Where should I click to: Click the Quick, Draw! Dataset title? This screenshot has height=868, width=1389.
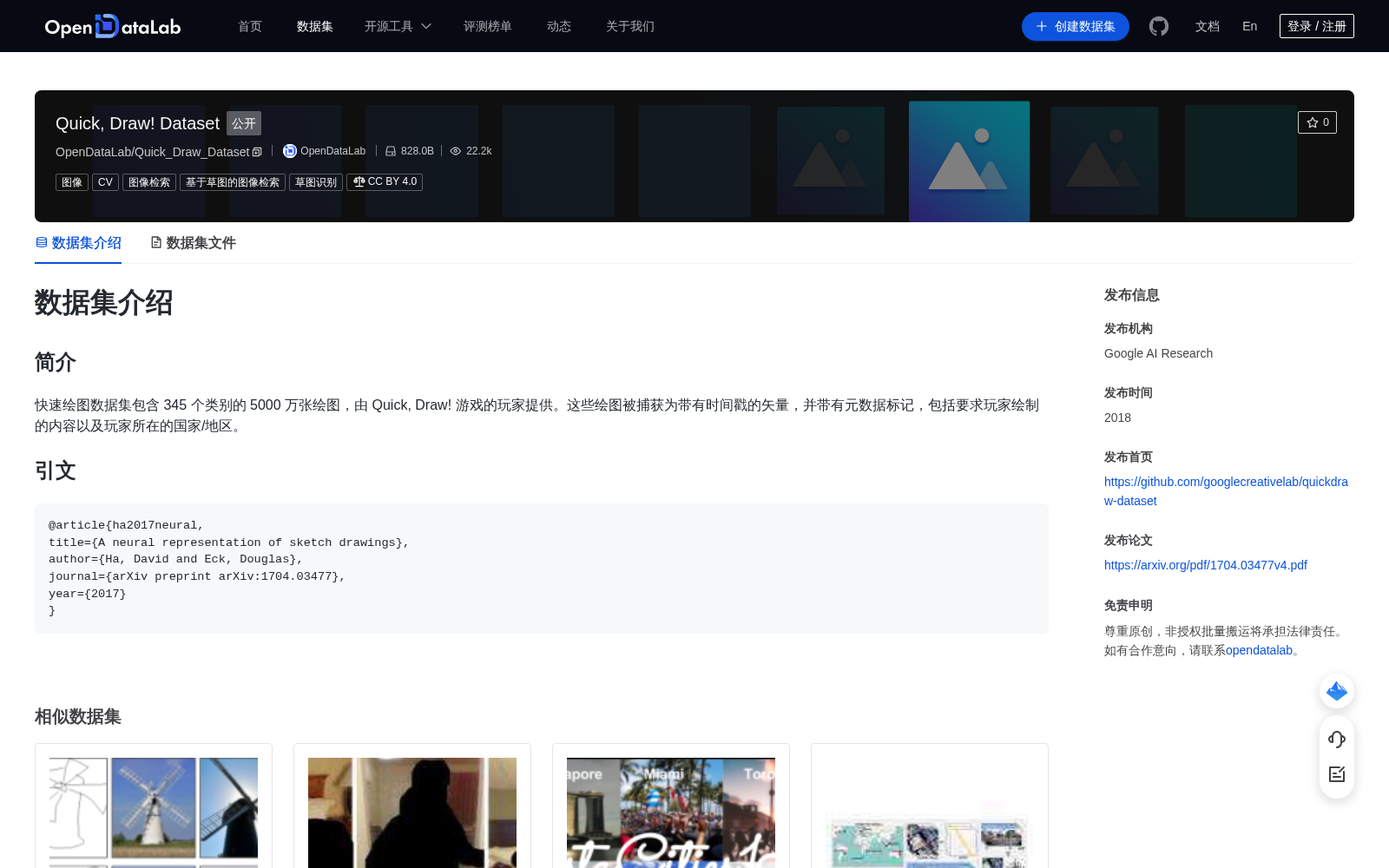[137, 123]
